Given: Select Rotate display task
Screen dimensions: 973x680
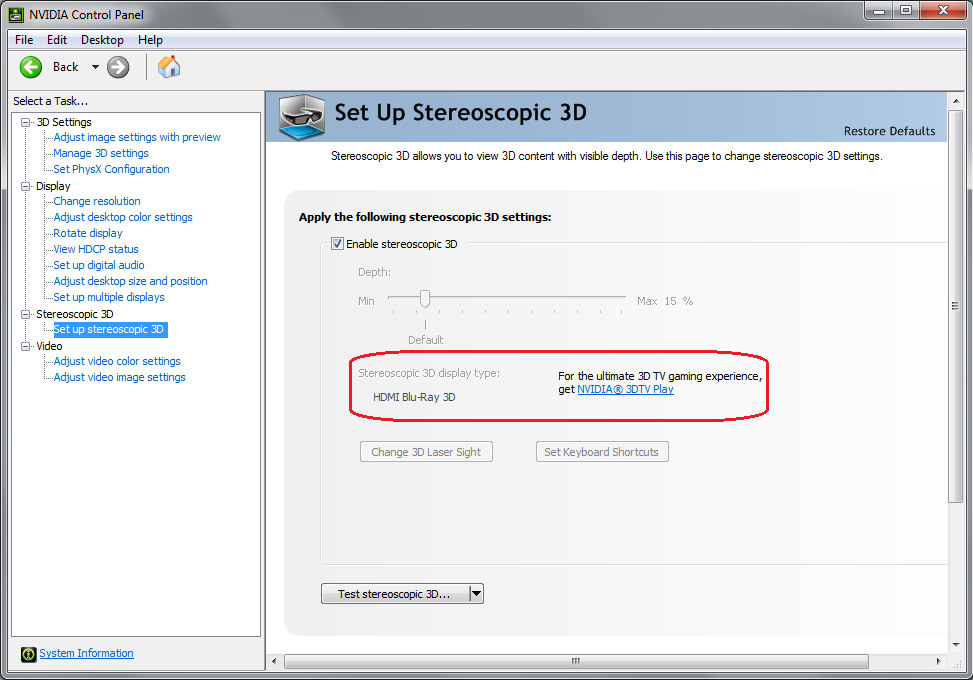Looking at the screenshot, I should coord(87,233).
